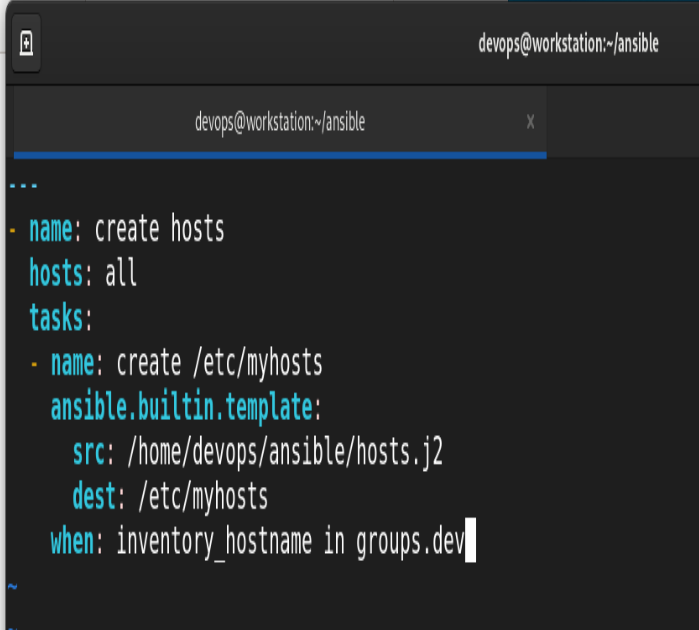Image resolution: width=699 pixels, height=630 pixels.
Task: Click the '/etc/myhosts' destination value
Action: point(203,498)
